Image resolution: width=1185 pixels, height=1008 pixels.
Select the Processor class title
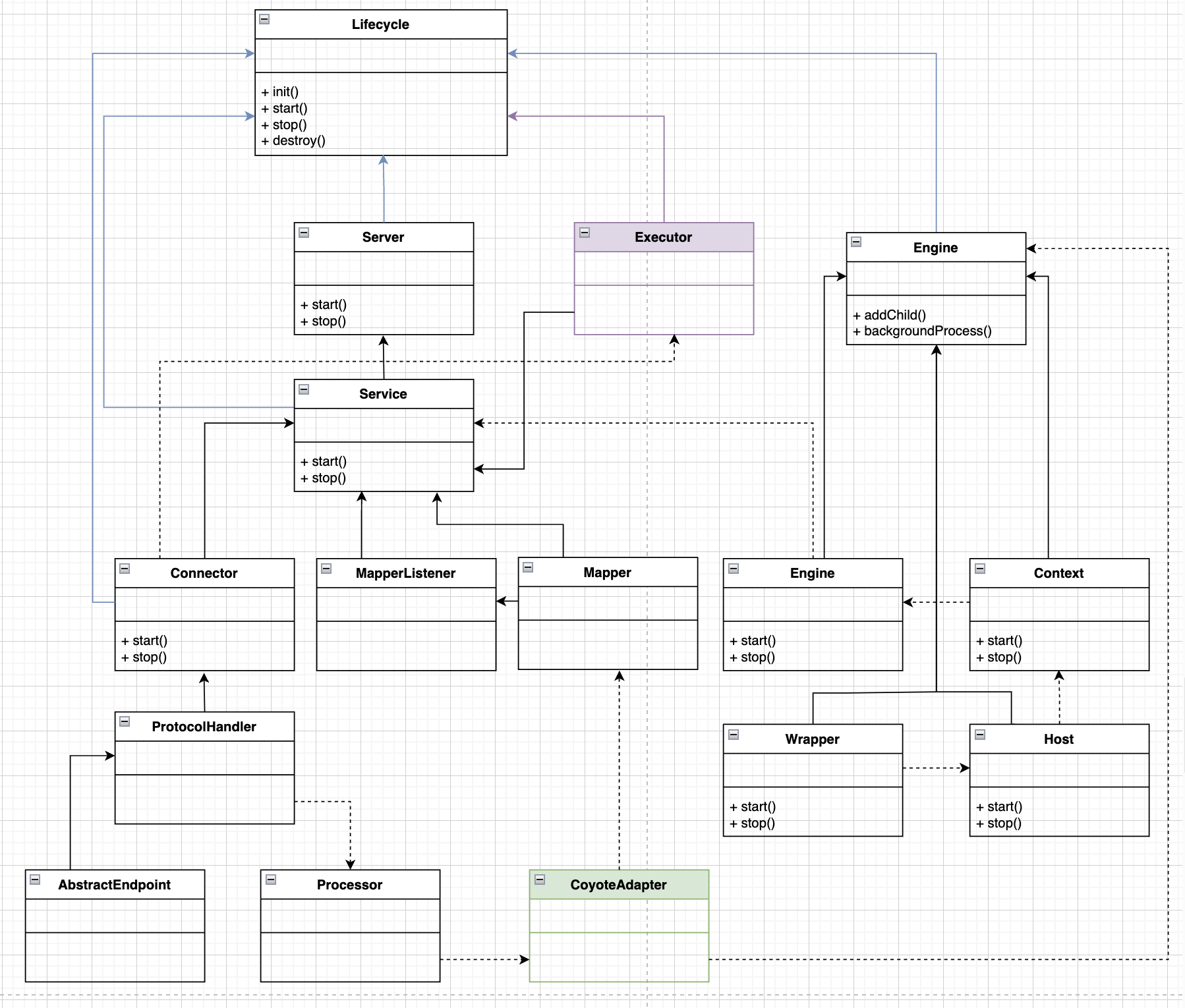point(349,885)
